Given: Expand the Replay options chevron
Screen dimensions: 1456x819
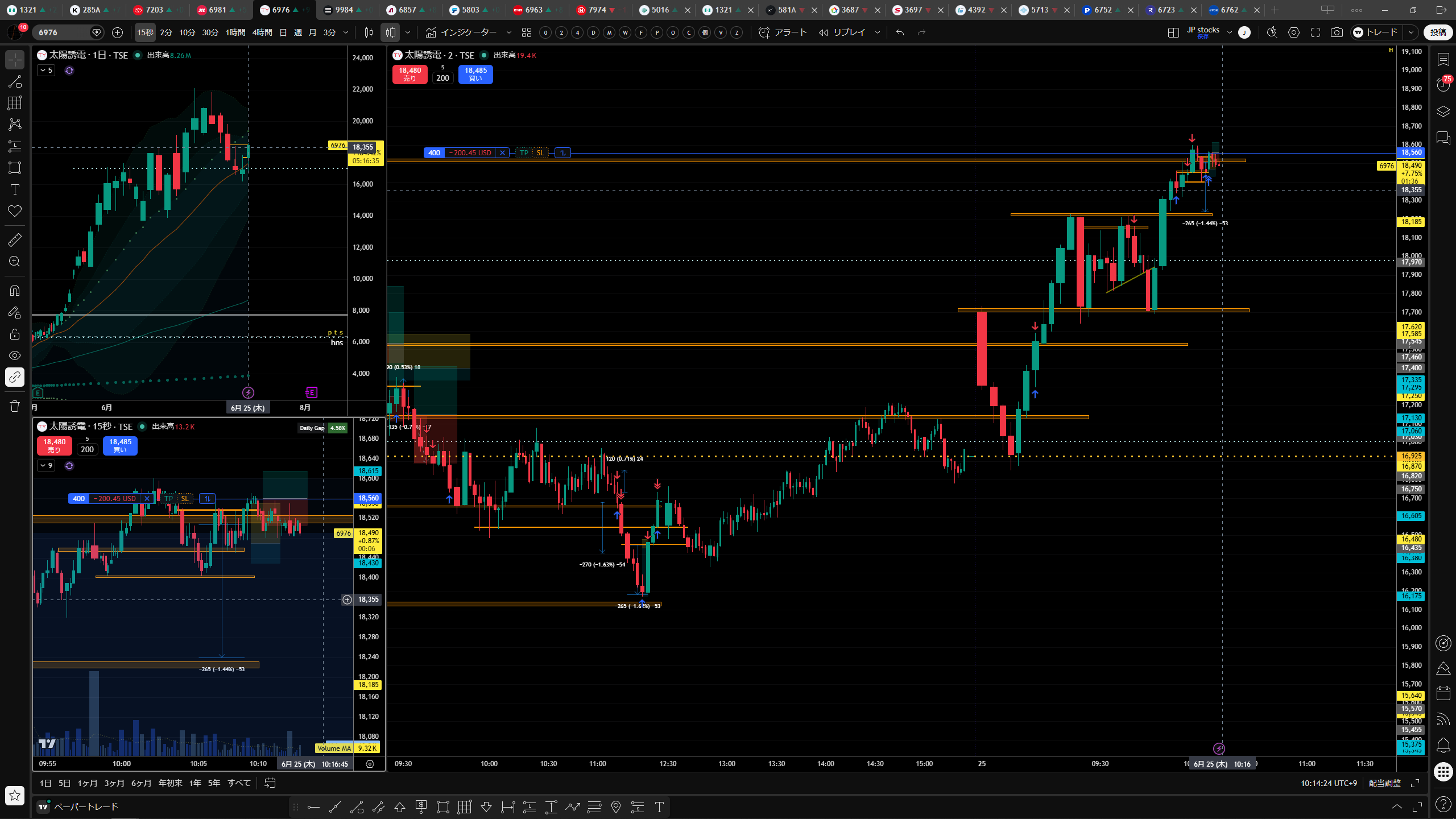Looking at the screenshot, I should pyautogui.click(x=878, y=32).
